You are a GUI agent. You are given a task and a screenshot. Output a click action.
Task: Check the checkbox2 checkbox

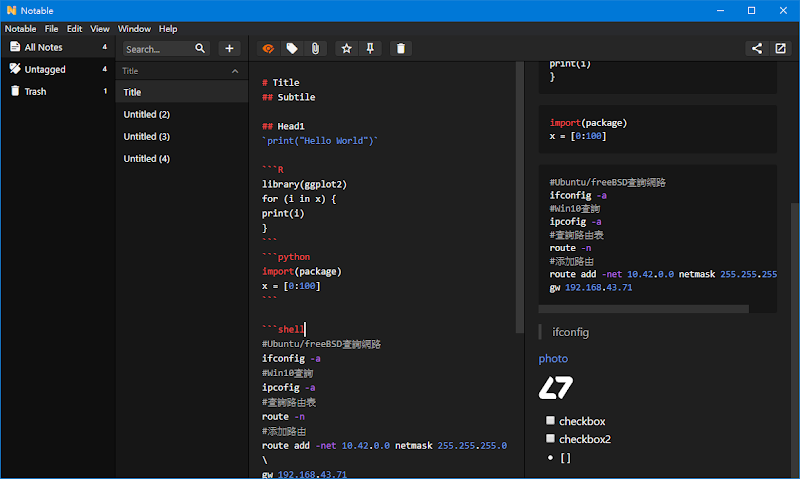550,438
